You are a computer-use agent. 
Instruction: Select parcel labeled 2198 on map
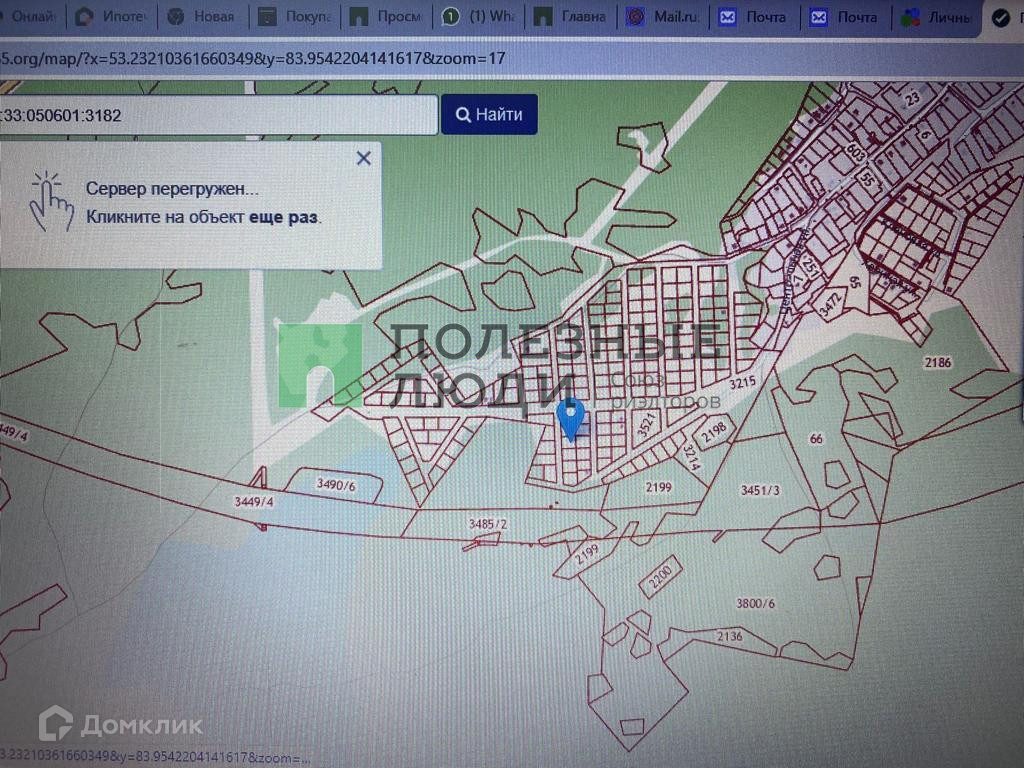click(x=713, y=431)
